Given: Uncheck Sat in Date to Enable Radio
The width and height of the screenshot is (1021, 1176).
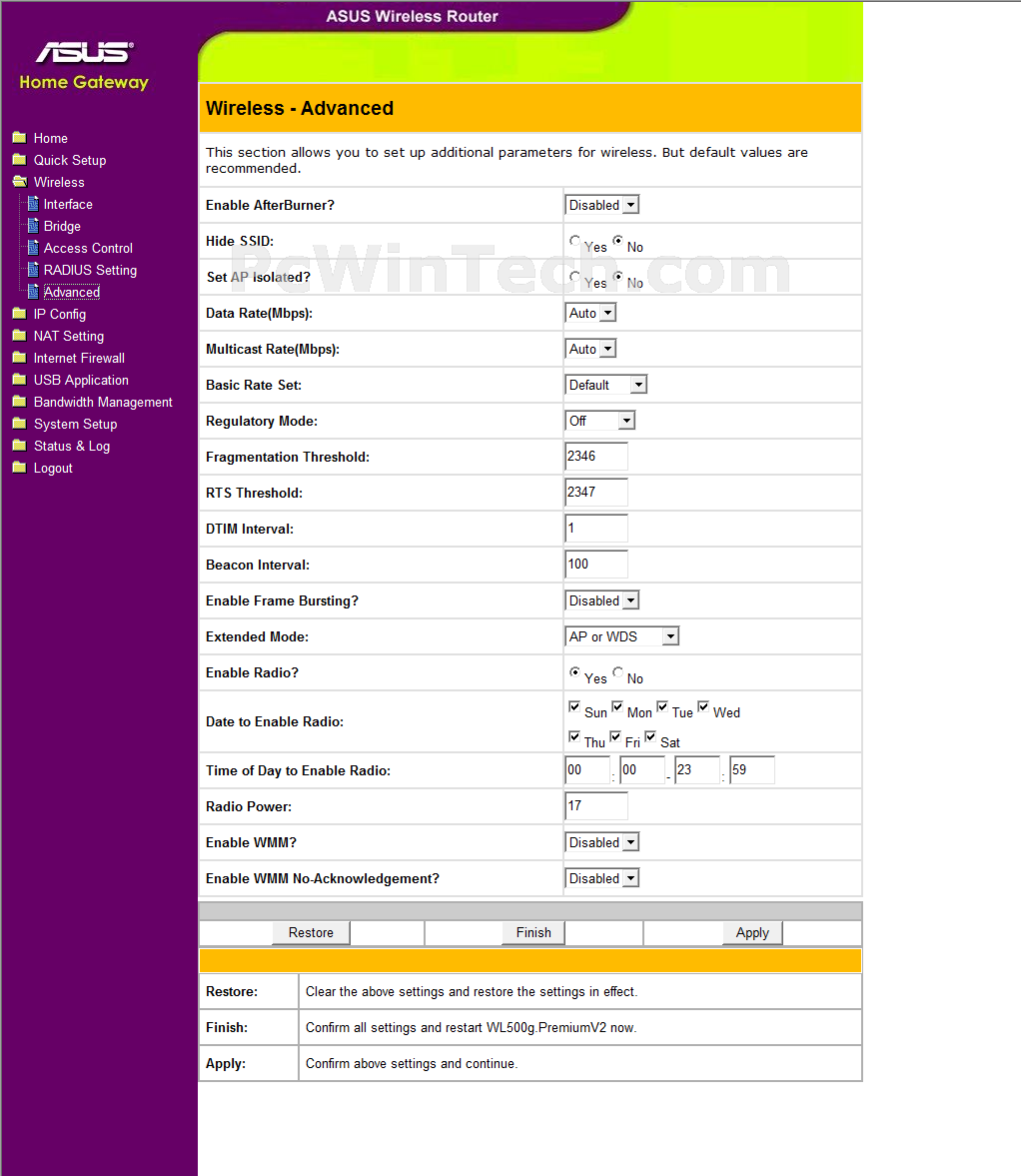Looking at the screenshot, I should point(650,736).
